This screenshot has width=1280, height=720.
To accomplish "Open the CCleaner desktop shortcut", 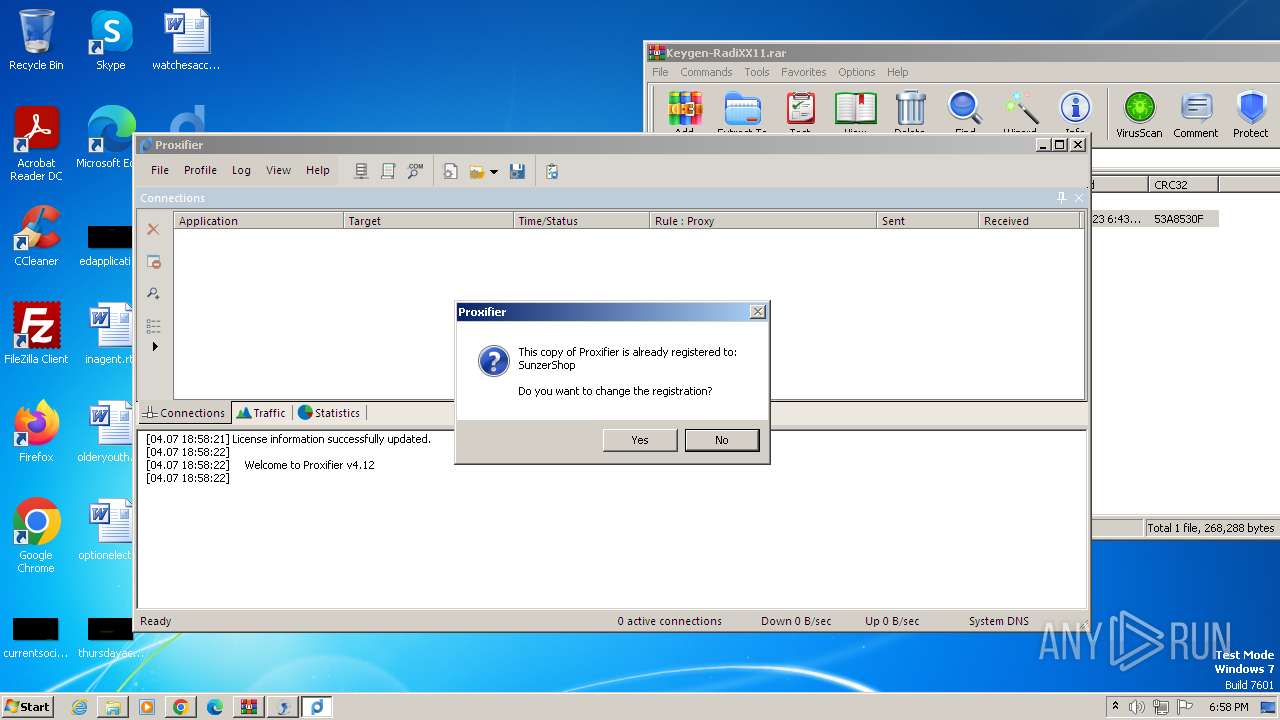I will pyautogui.click(x=36, y=236).
